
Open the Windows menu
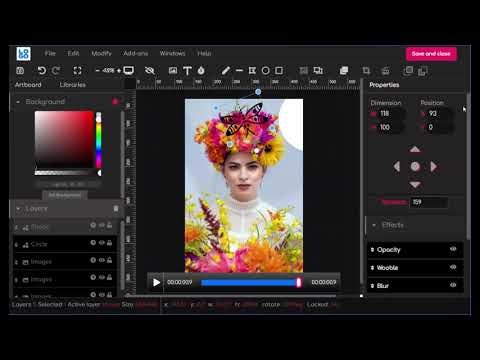coord(172,53)
